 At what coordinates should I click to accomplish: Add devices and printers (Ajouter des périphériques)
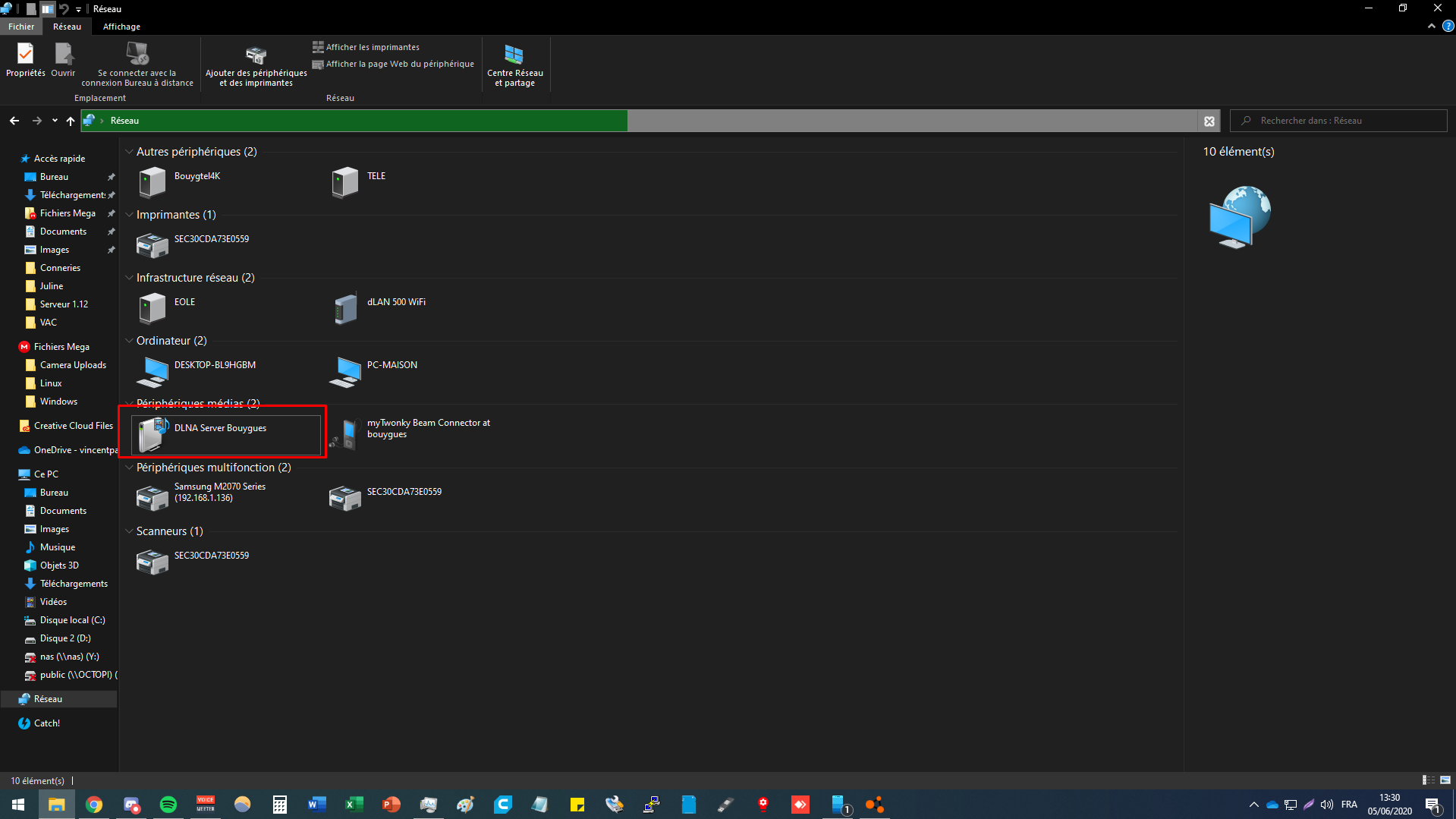256,66
